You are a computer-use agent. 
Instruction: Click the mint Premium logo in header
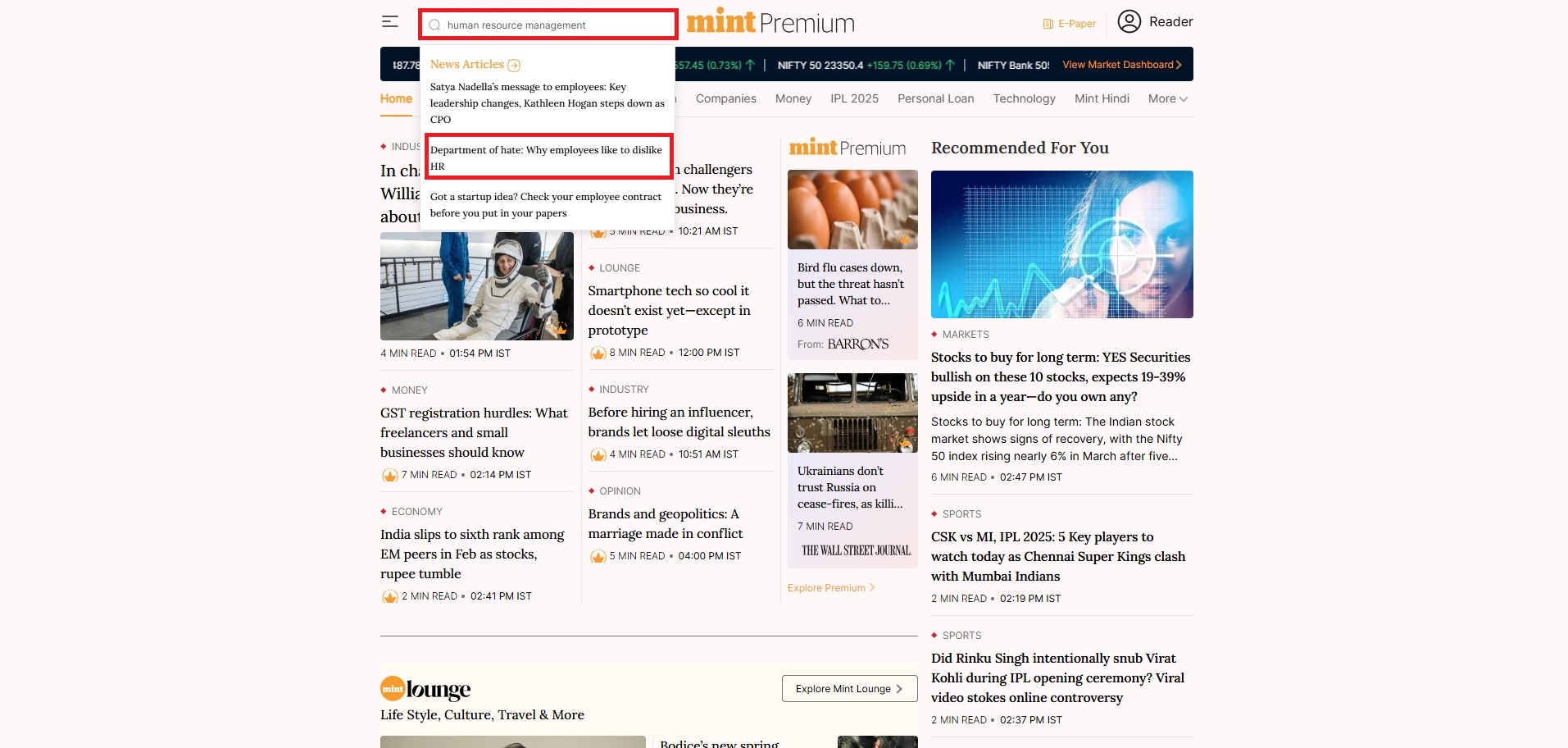coord(770,22)
